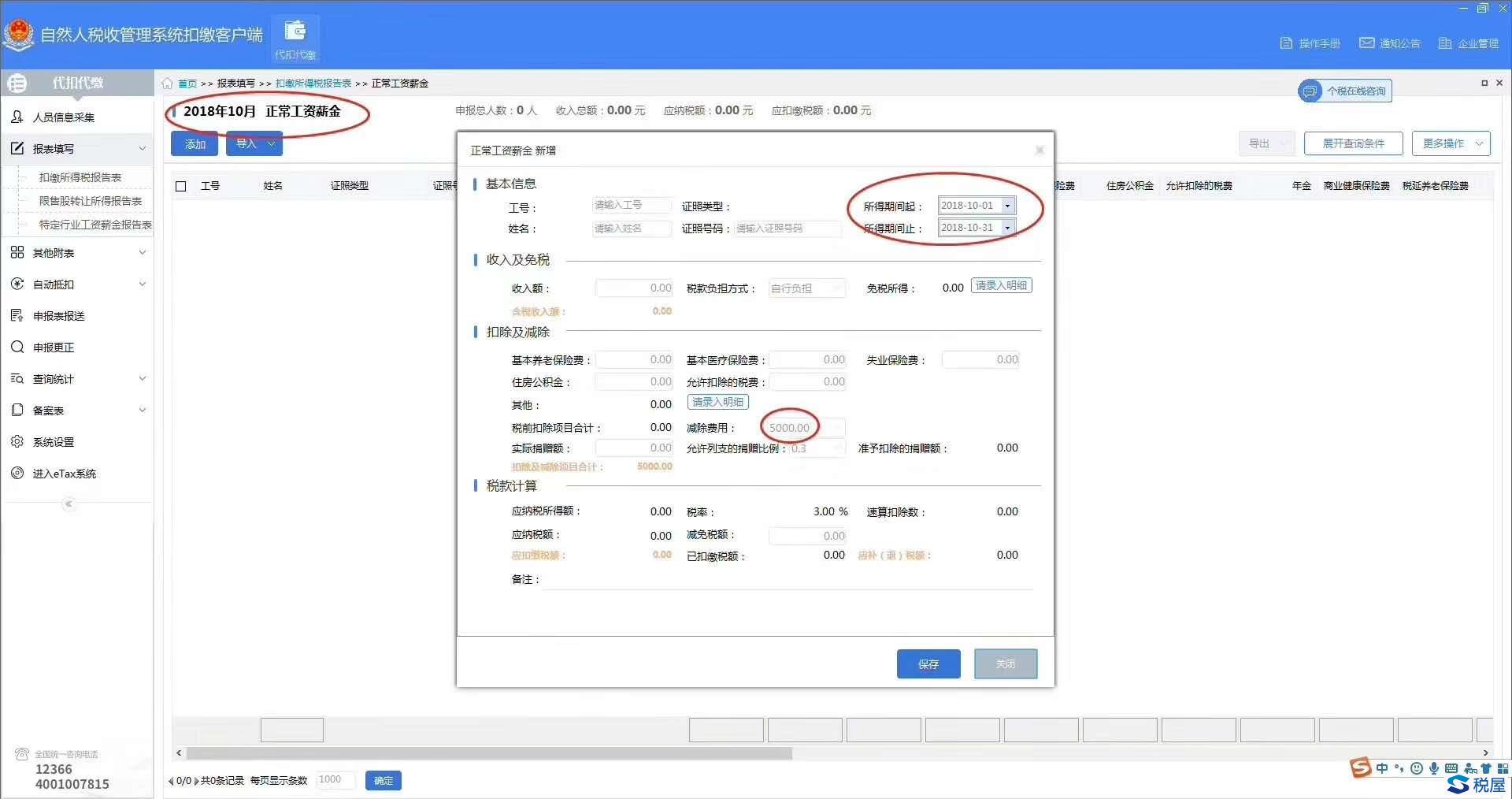This screenshot has width=1512, height=799.
Task: Click the horizontal scrollbar thumb
Action: (488, 753)
